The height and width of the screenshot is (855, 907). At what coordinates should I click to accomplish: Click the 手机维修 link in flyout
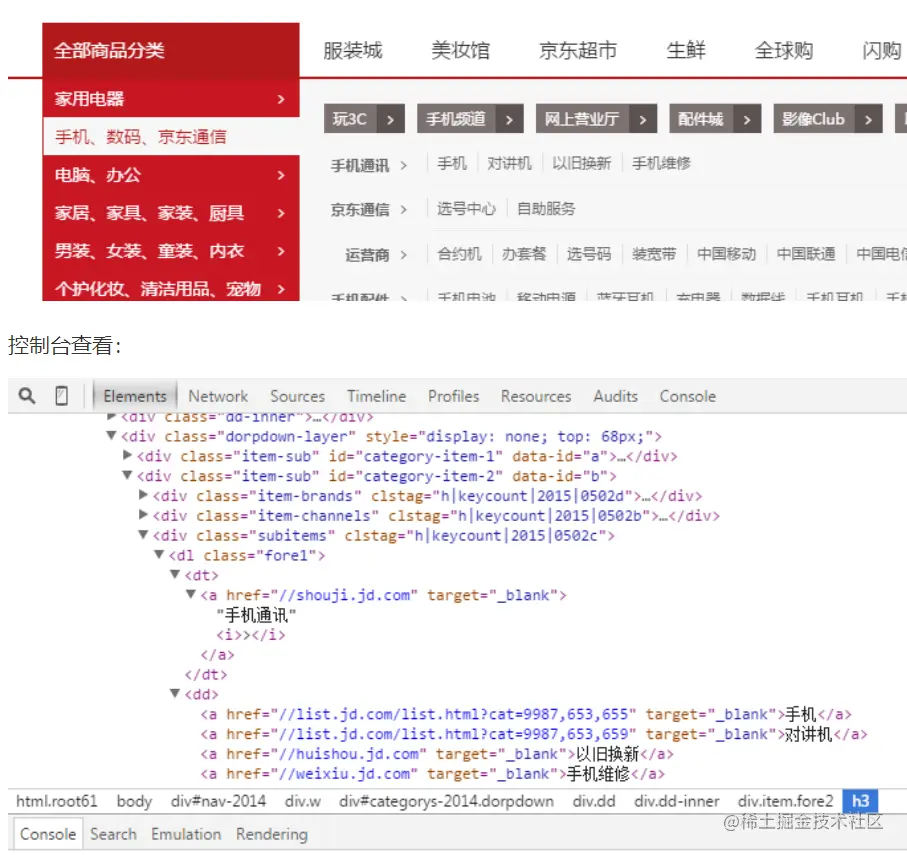click(x=661, y=163)
